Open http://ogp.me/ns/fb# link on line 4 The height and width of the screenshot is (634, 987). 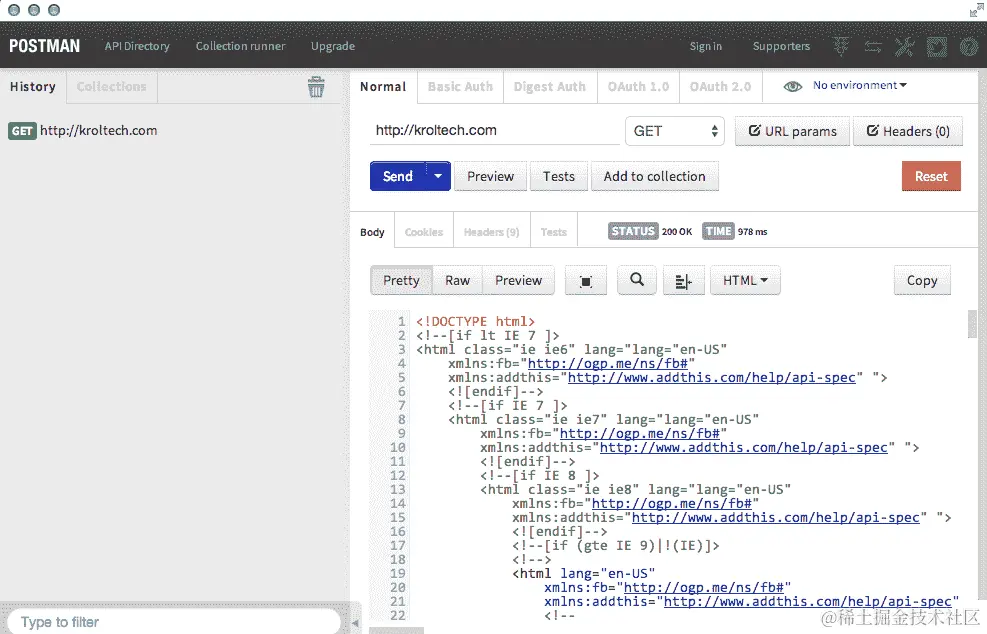tap(607, 363)
